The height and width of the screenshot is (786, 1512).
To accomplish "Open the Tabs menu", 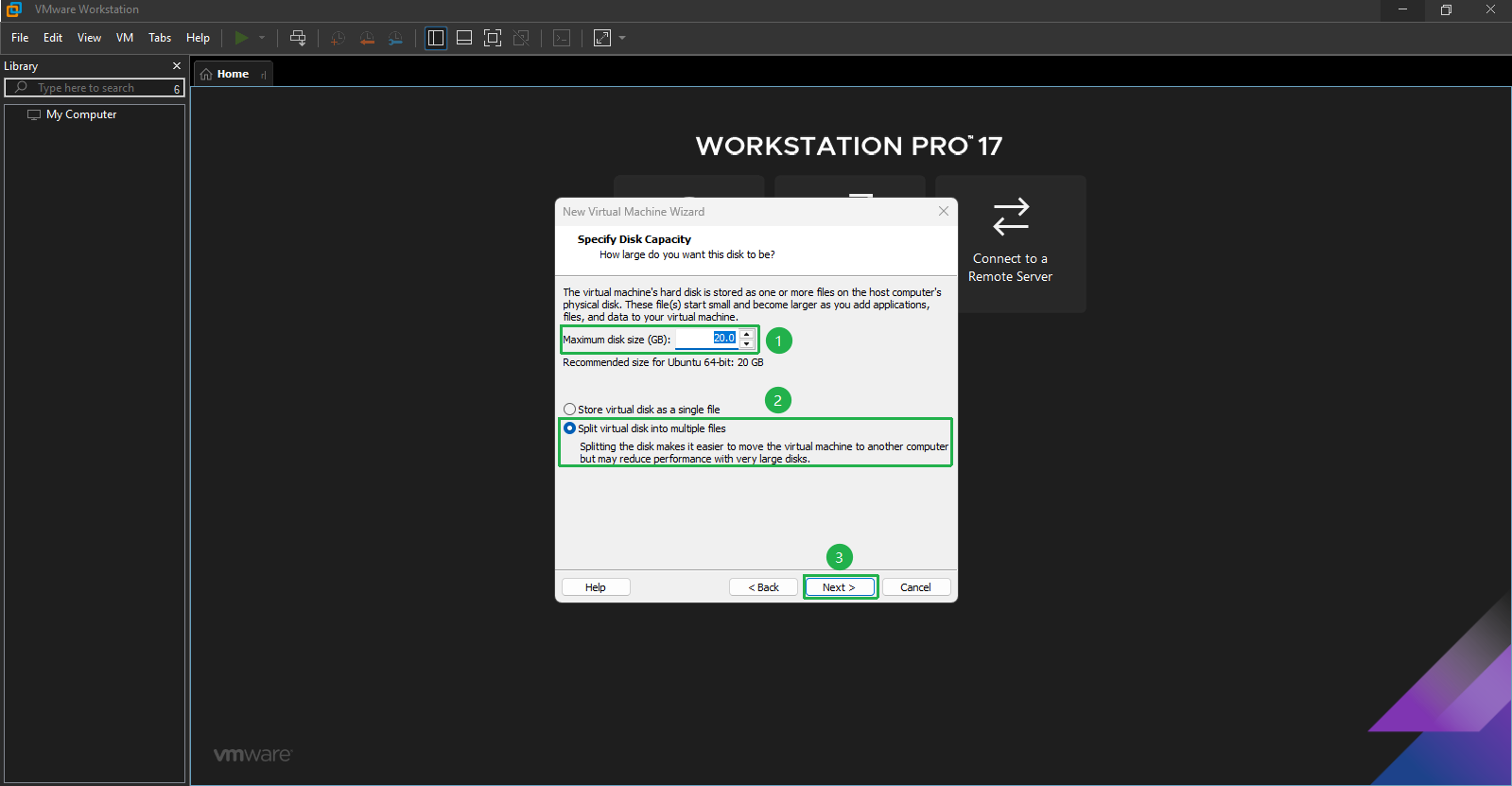I will 160,38.
